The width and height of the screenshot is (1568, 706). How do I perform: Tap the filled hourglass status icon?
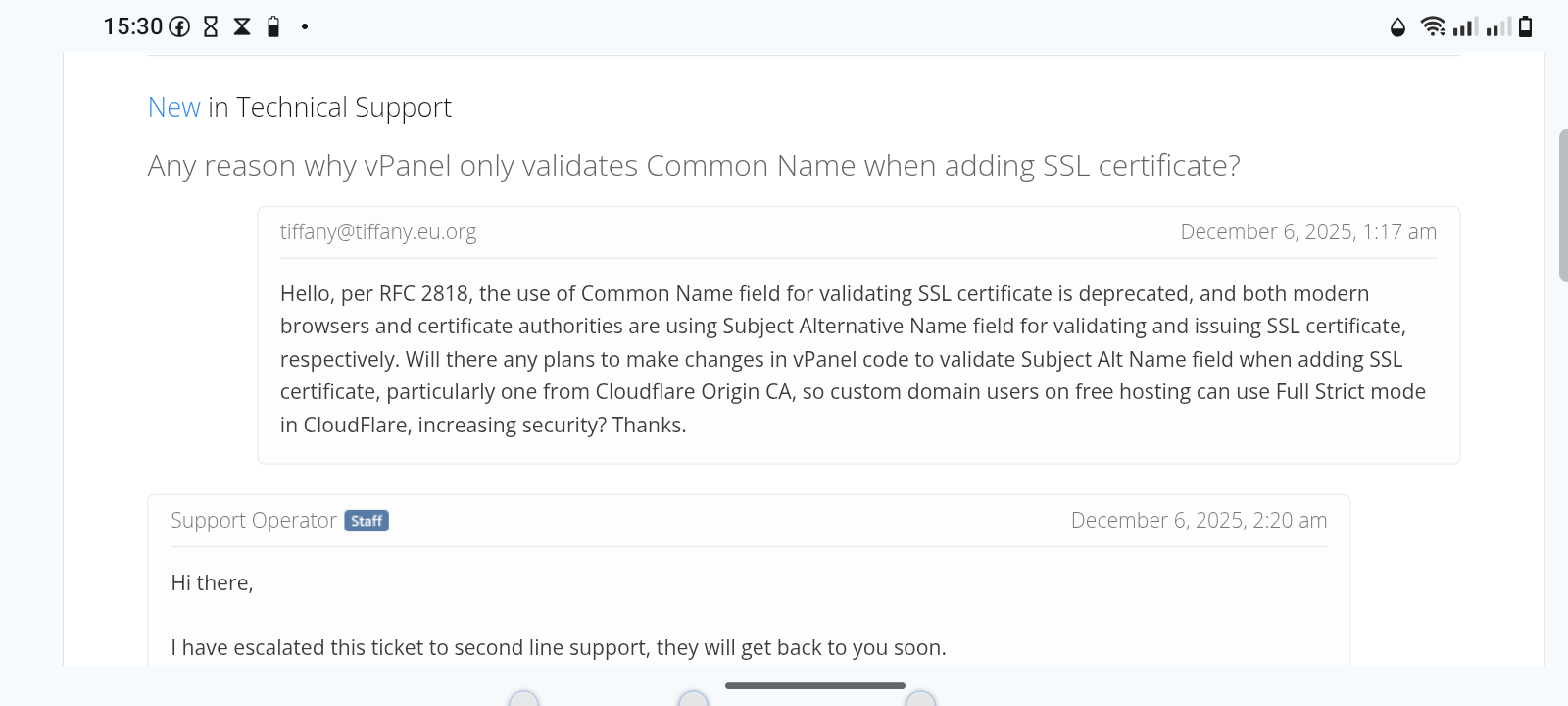point(242,26)
